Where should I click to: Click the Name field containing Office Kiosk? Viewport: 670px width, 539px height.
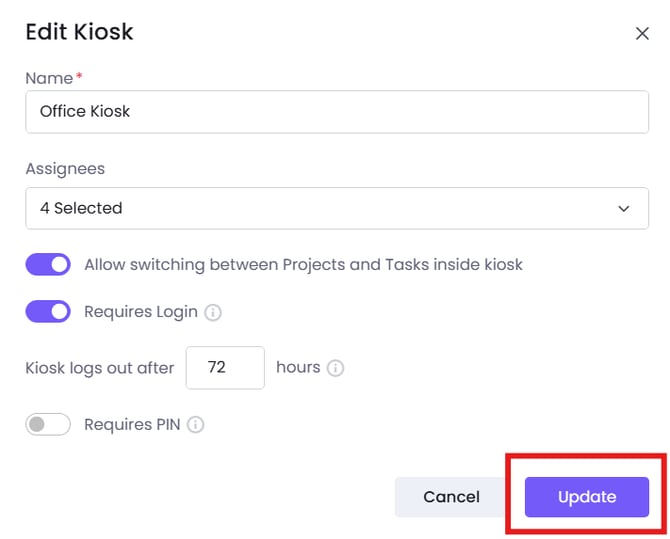coord(336,111)
